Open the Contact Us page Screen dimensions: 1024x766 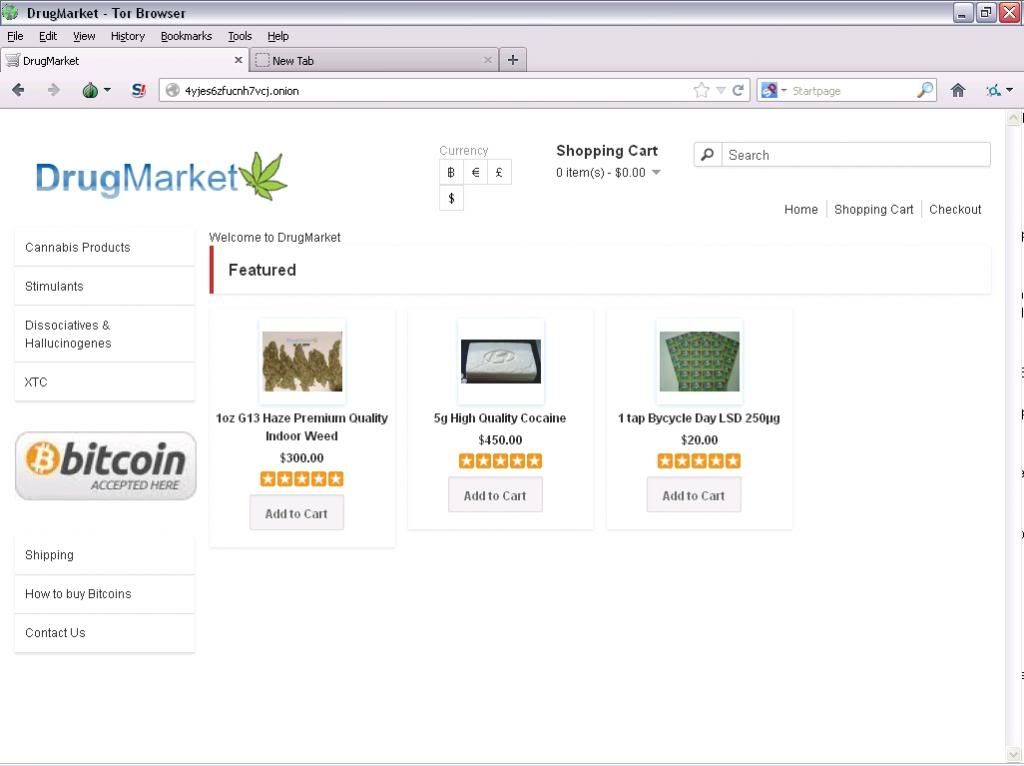pos(104,633)
